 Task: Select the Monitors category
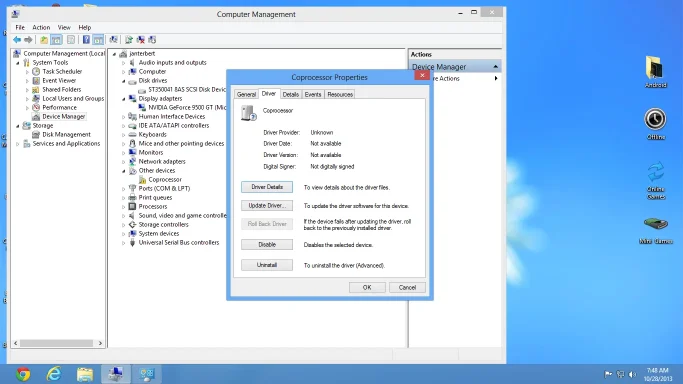[x=151, y=152]
